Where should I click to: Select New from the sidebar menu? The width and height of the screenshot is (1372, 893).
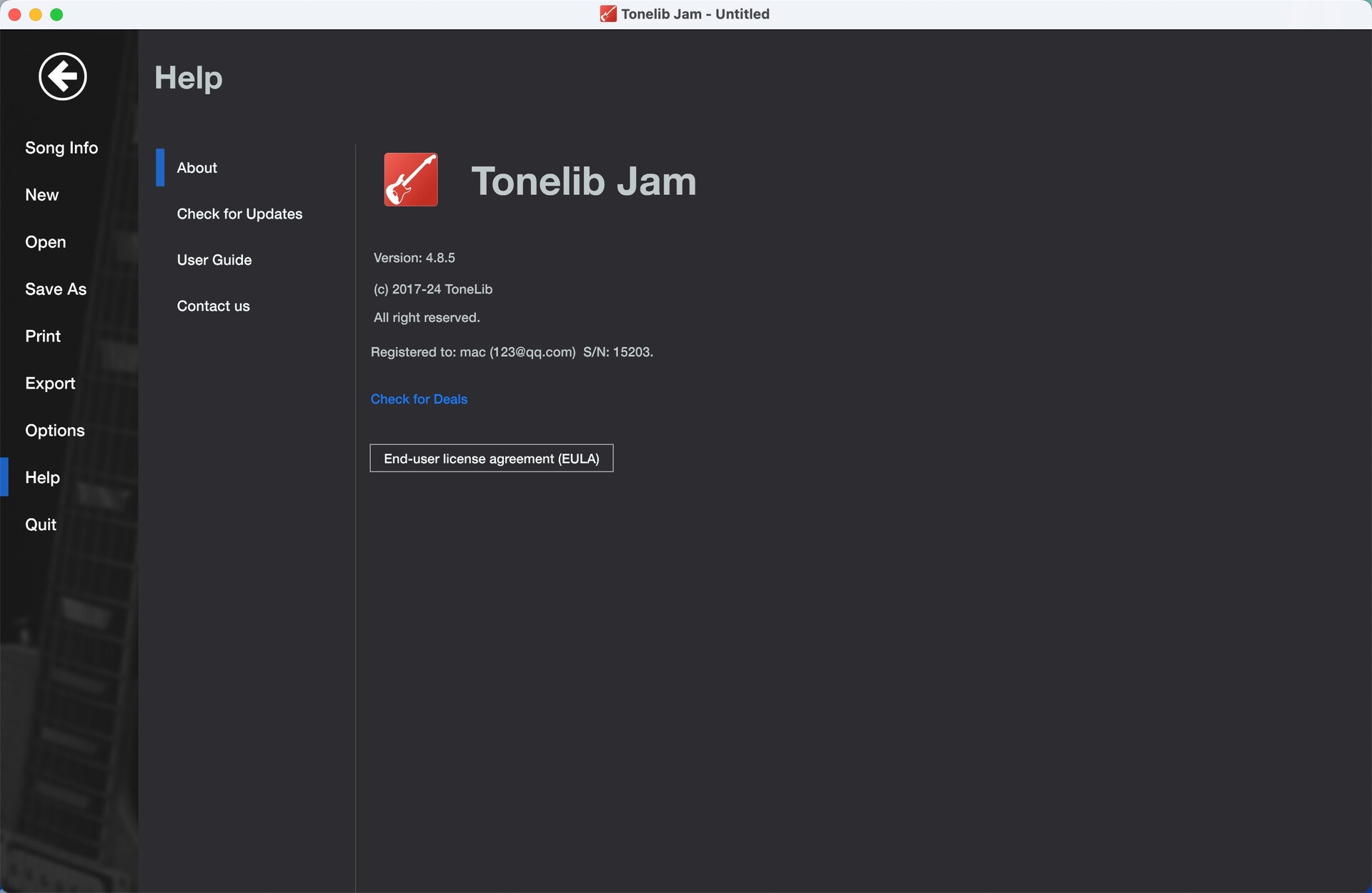(42, 195)
